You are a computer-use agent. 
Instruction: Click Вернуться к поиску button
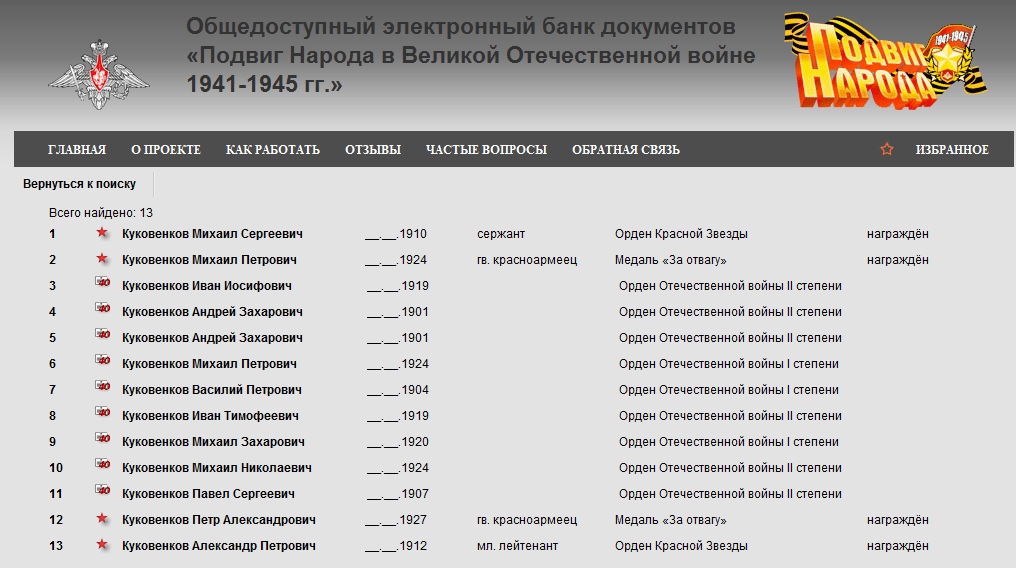[79, 184]
